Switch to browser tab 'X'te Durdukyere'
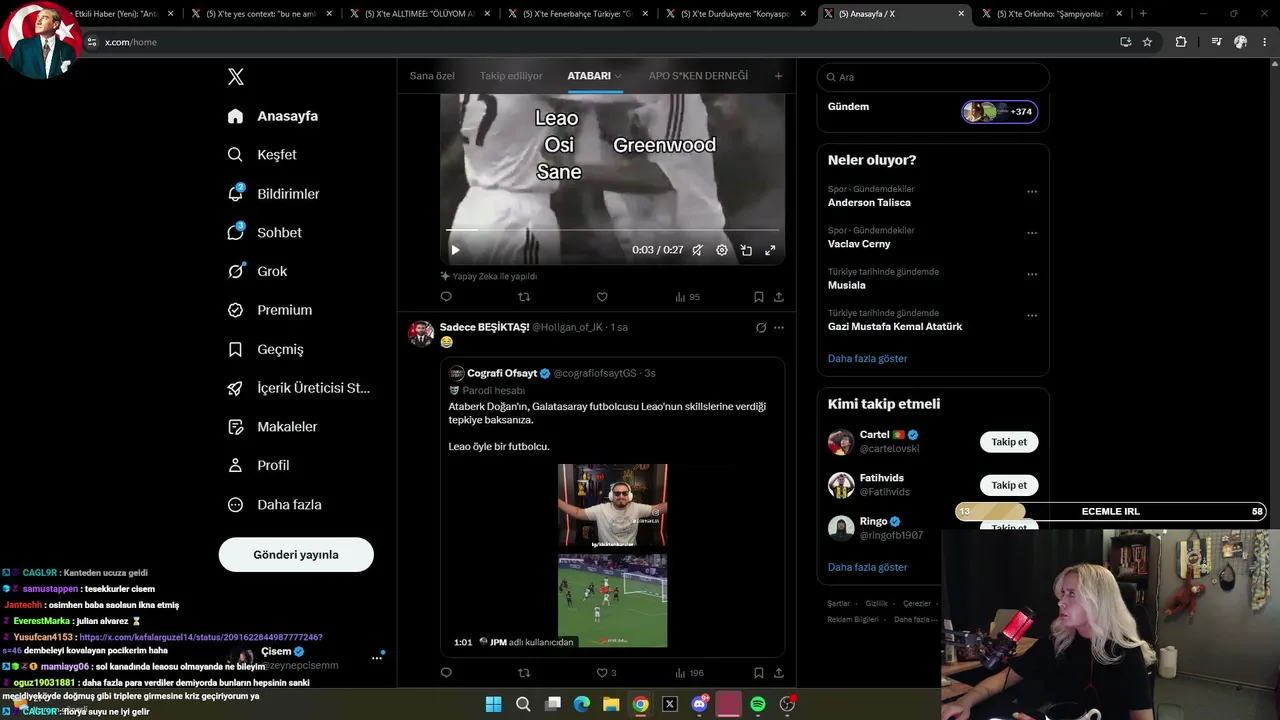 click(x=736, y=14)
